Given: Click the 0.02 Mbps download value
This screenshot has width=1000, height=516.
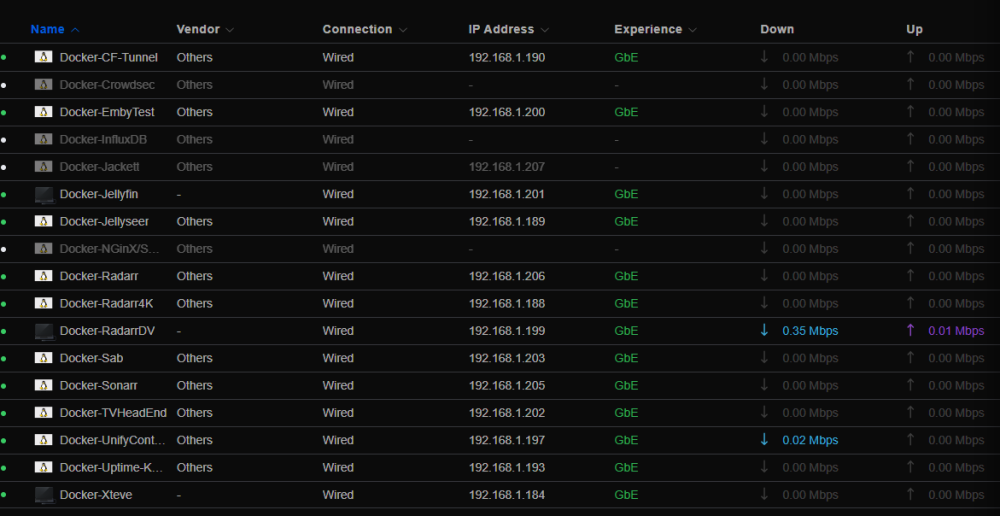Looking at the screenshot, I should [x=810, y=440].
